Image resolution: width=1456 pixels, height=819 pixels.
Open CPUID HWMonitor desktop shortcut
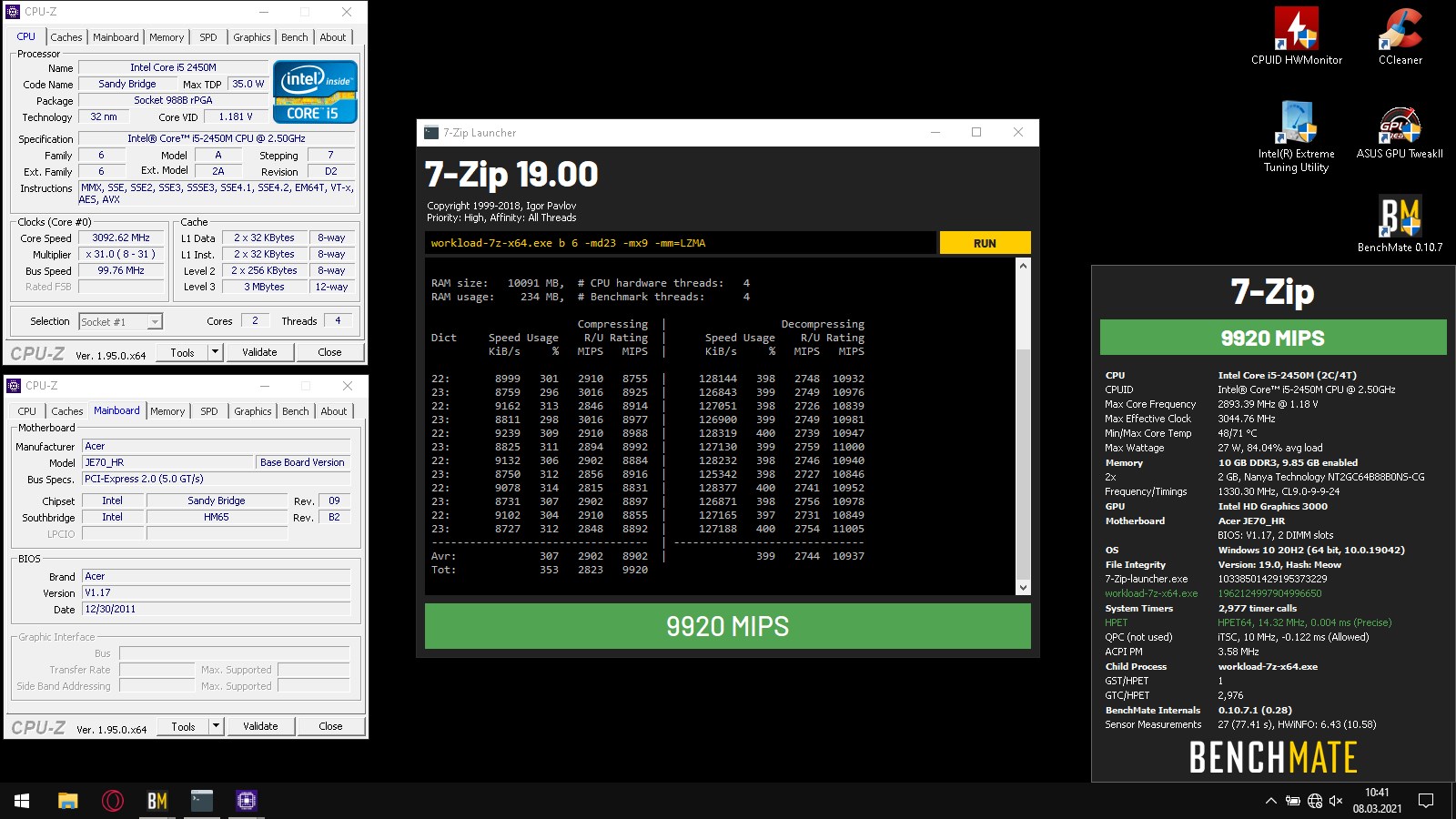tap(1296, 36)
